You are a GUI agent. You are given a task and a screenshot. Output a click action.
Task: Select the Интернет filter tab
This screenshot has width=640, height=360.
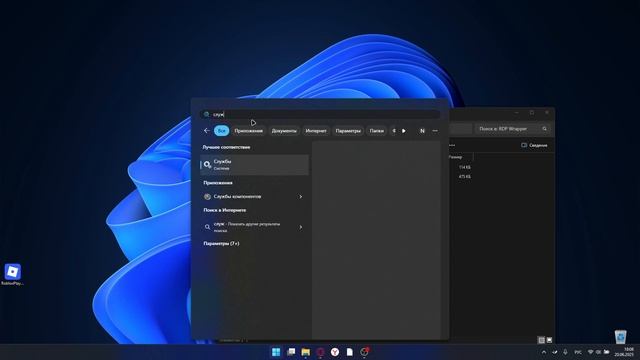coord(316,131)
